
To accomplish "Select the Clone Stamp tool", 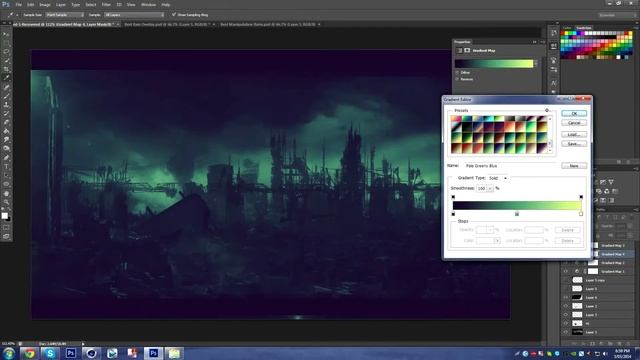I will (6, 104).
